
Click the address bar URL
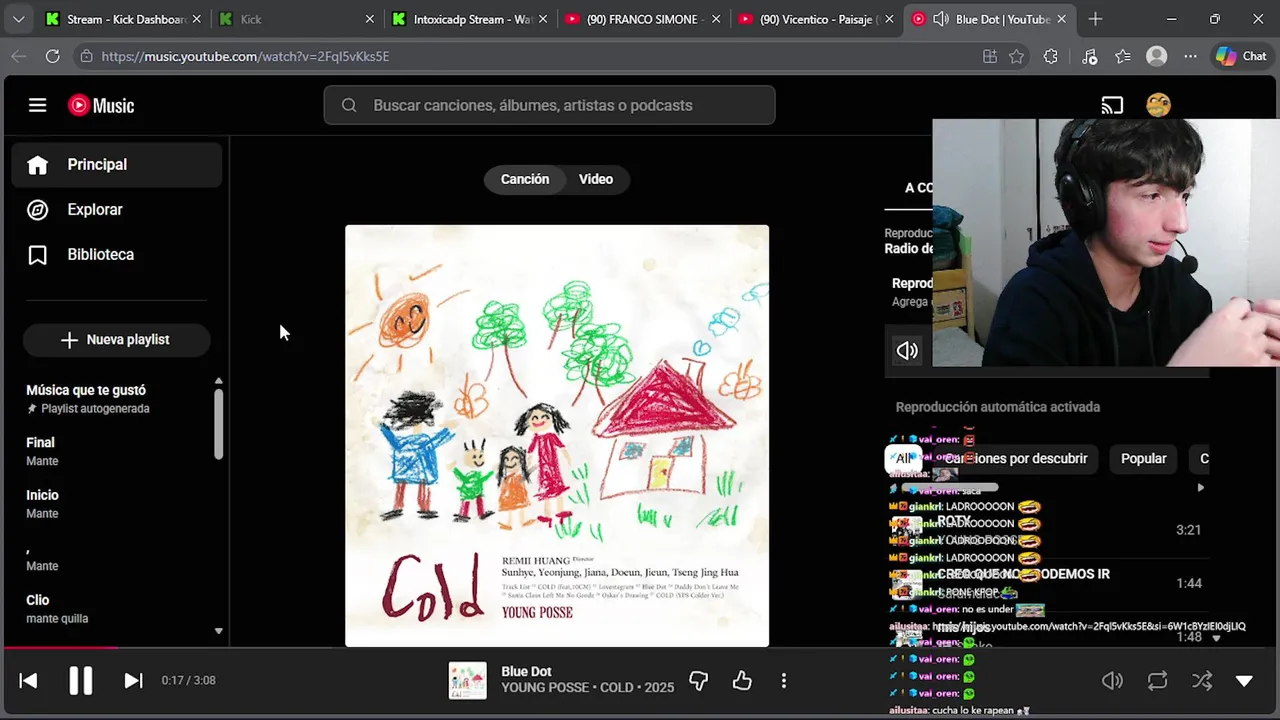[245, 57]
